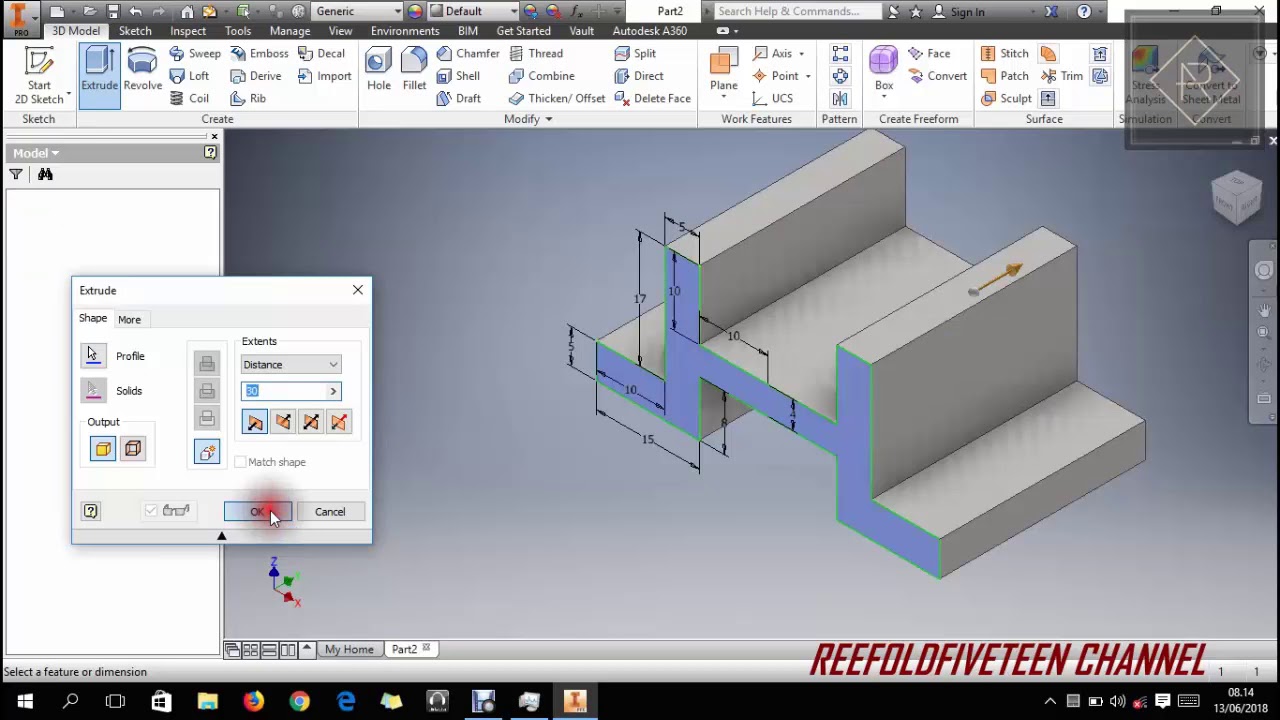Select the Rib tool
This screenshot has height=720, width=1280.
[248, 98]
